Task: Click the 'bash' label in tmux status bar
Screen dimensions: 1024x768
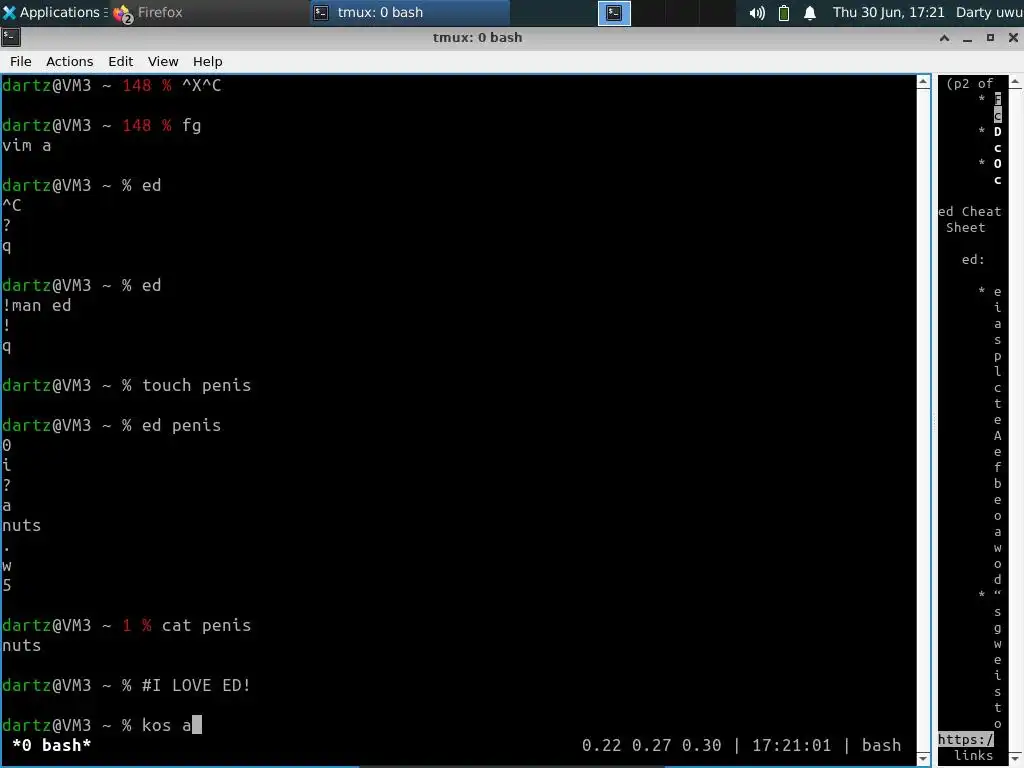Action: click(x=881, y=745)
